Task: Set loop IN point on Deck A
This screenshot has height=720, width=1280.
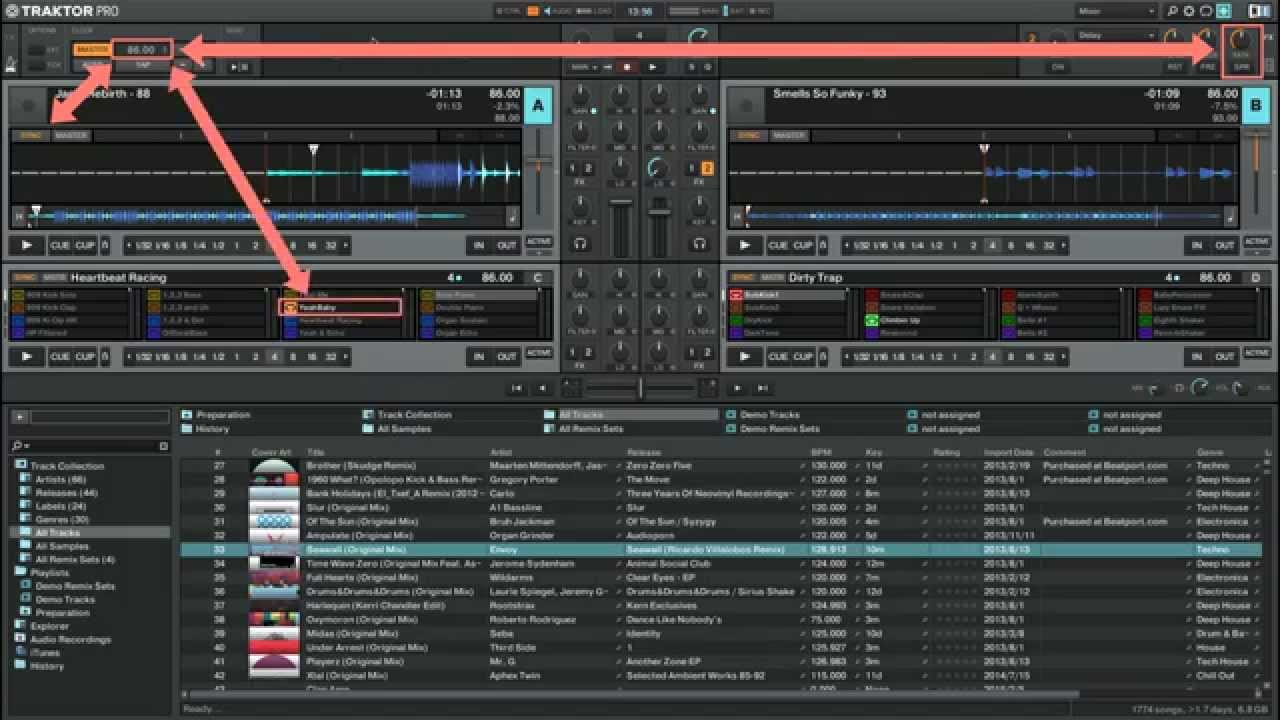Action: [479, 245]
